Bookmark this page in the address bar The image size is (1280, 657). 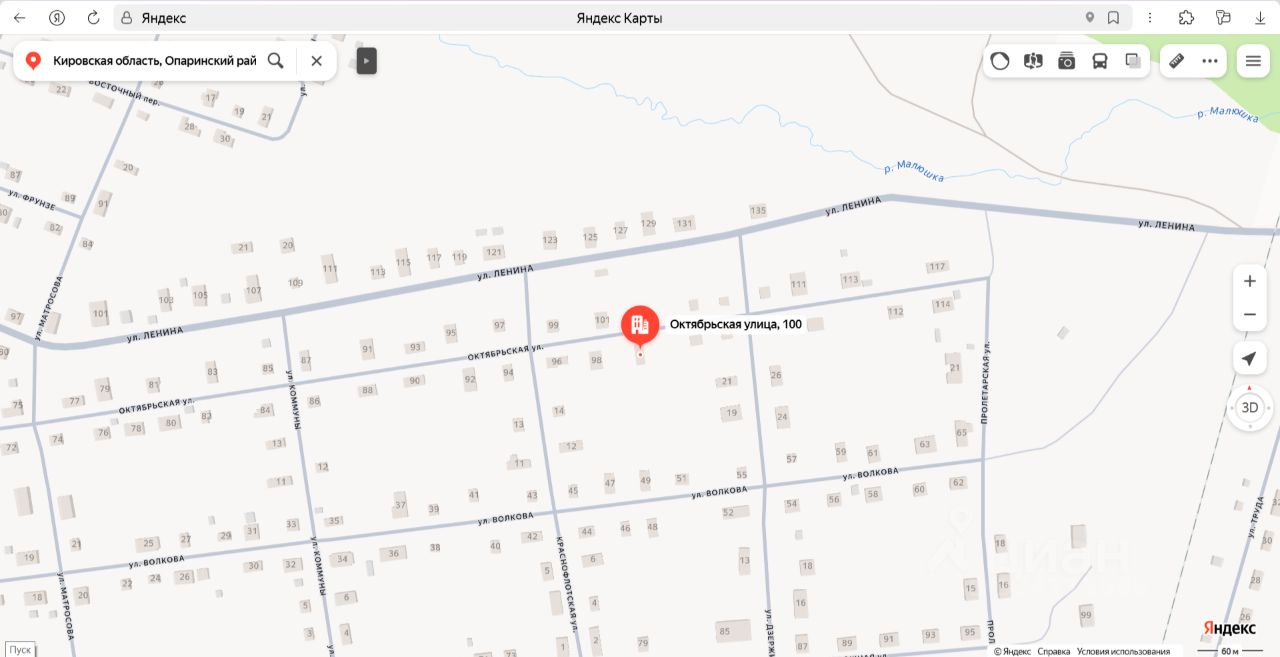(1113, 18)
